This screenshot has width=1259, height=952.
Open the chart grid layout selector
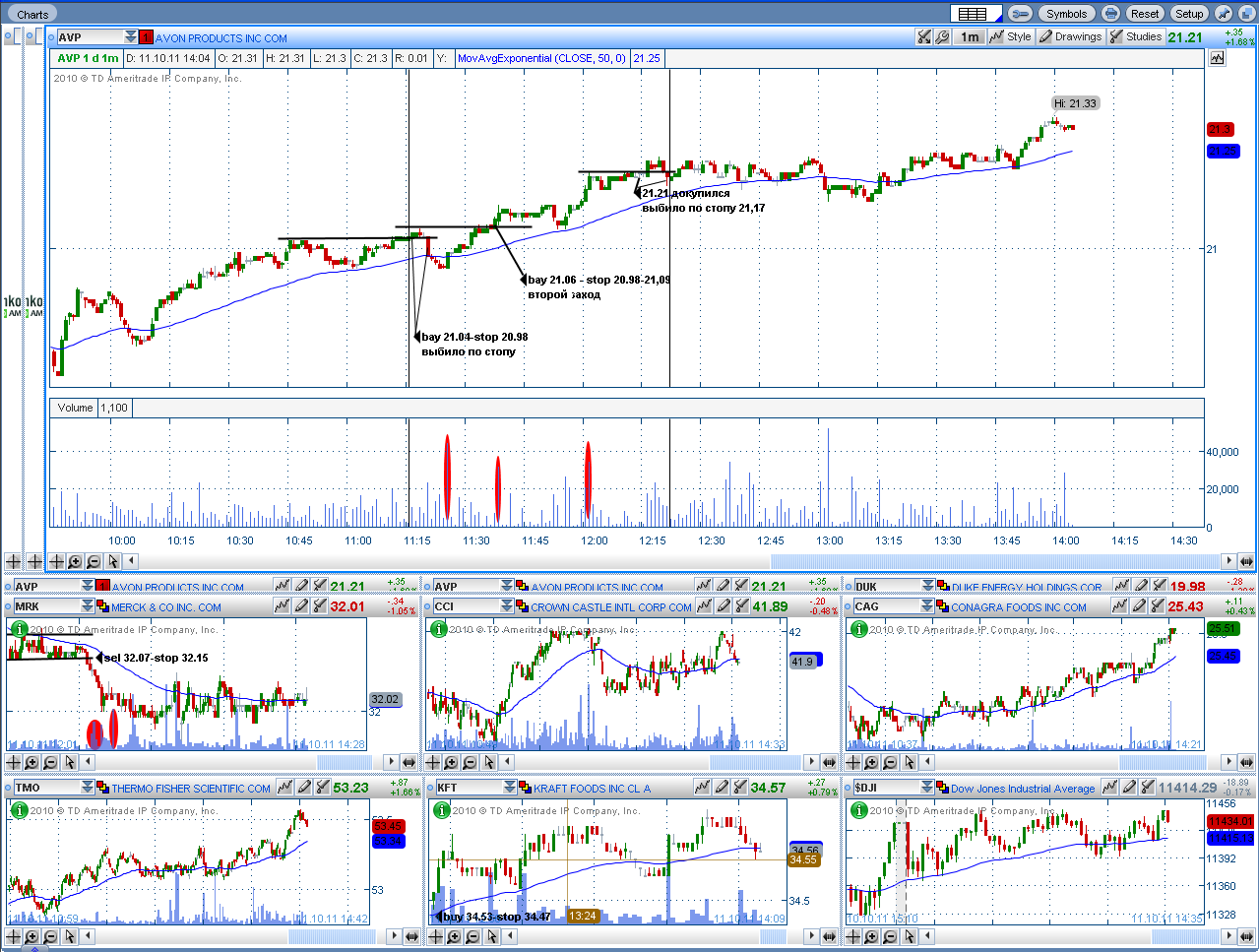[976, 14]
